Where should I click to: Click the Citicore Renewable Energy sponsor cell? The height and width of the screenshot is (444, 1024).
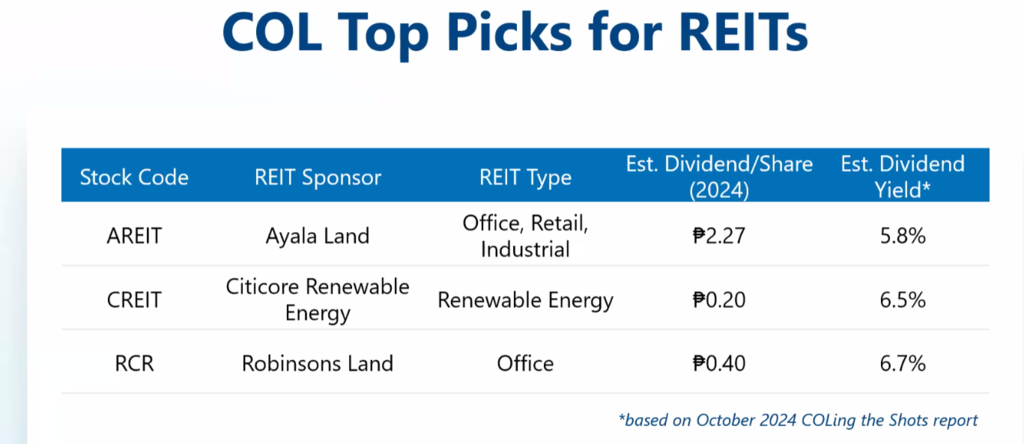pos(318,300)
